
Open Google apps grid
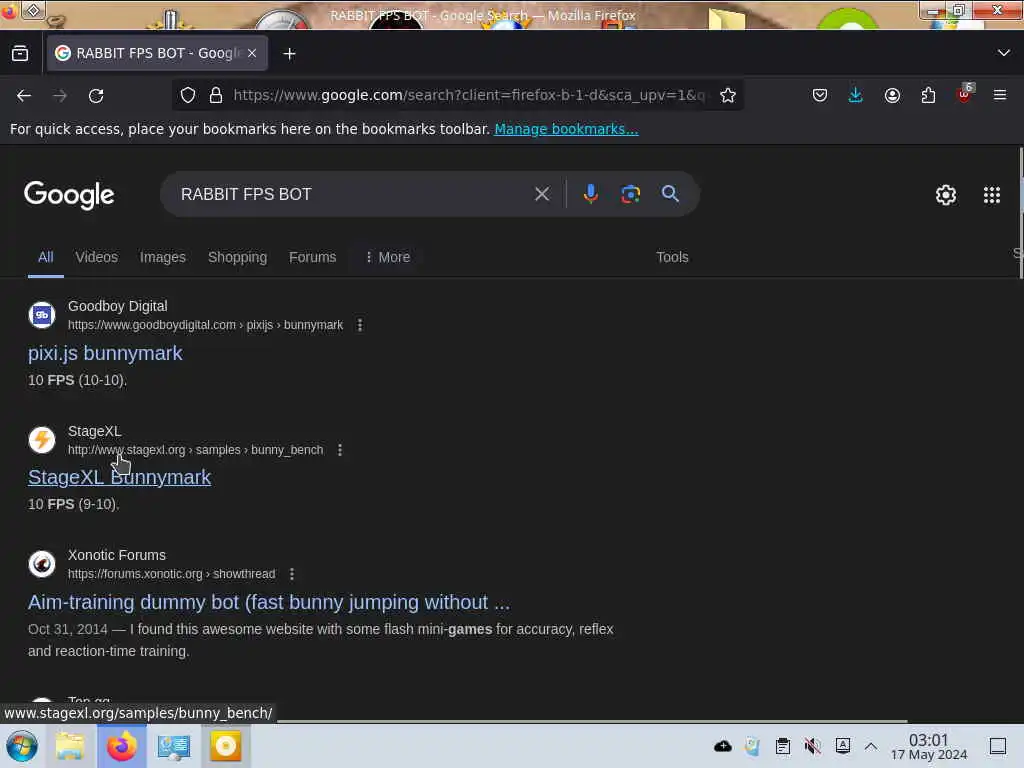[x=992, y=195]
